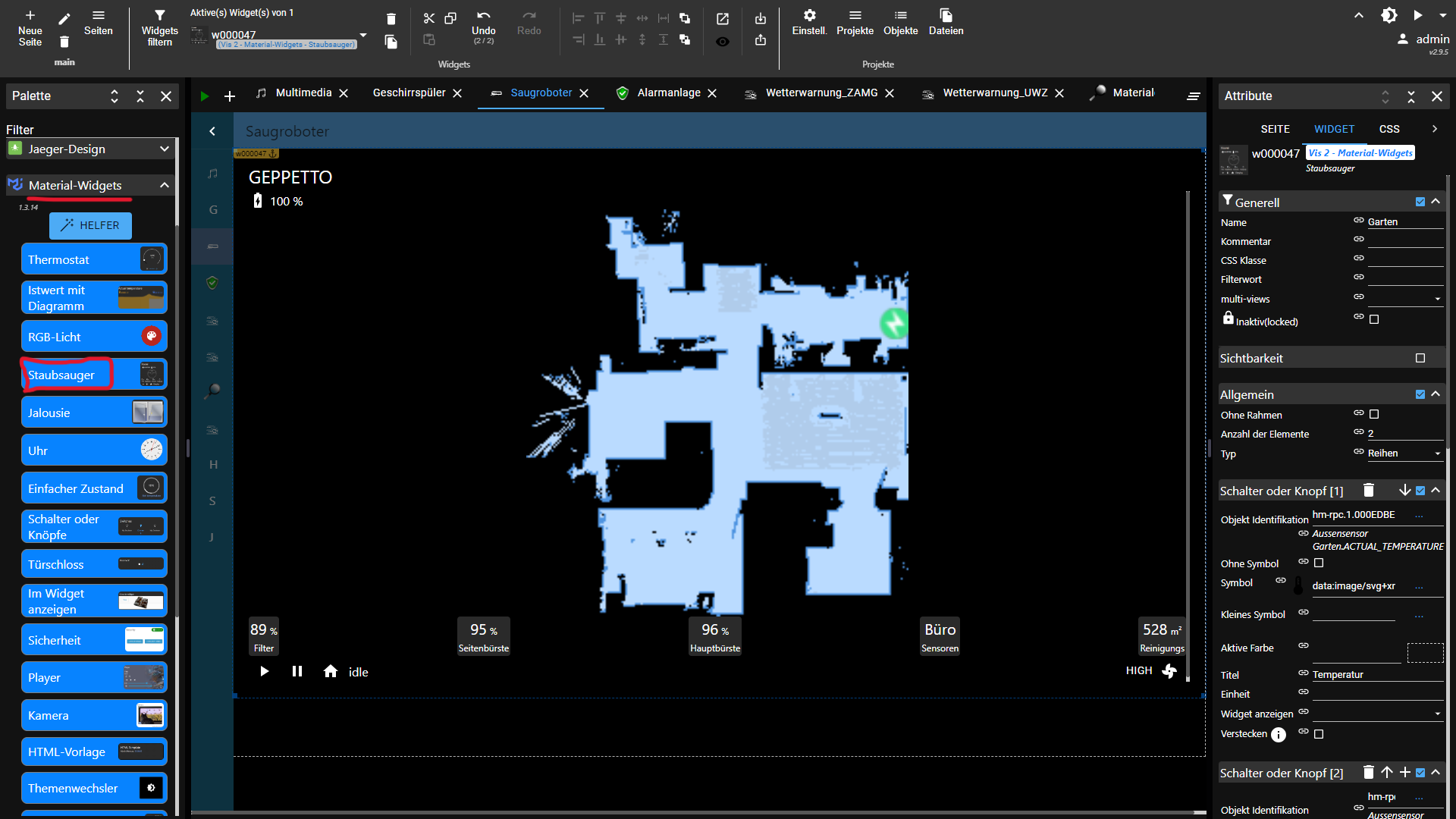Click the Neue Seite plus icon

click(x=30, y=15)
